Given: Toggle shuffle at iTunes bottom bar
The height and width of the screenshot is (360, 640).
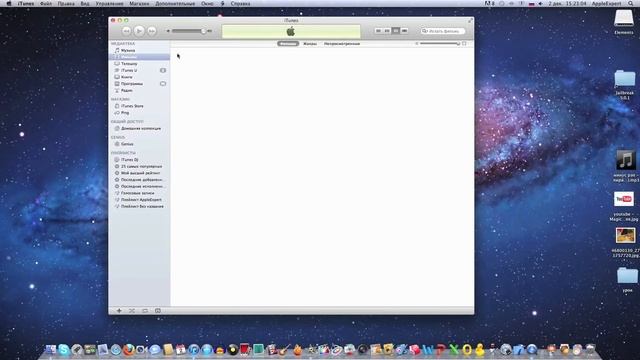Looking at the screenshot, I should (132, 311).
